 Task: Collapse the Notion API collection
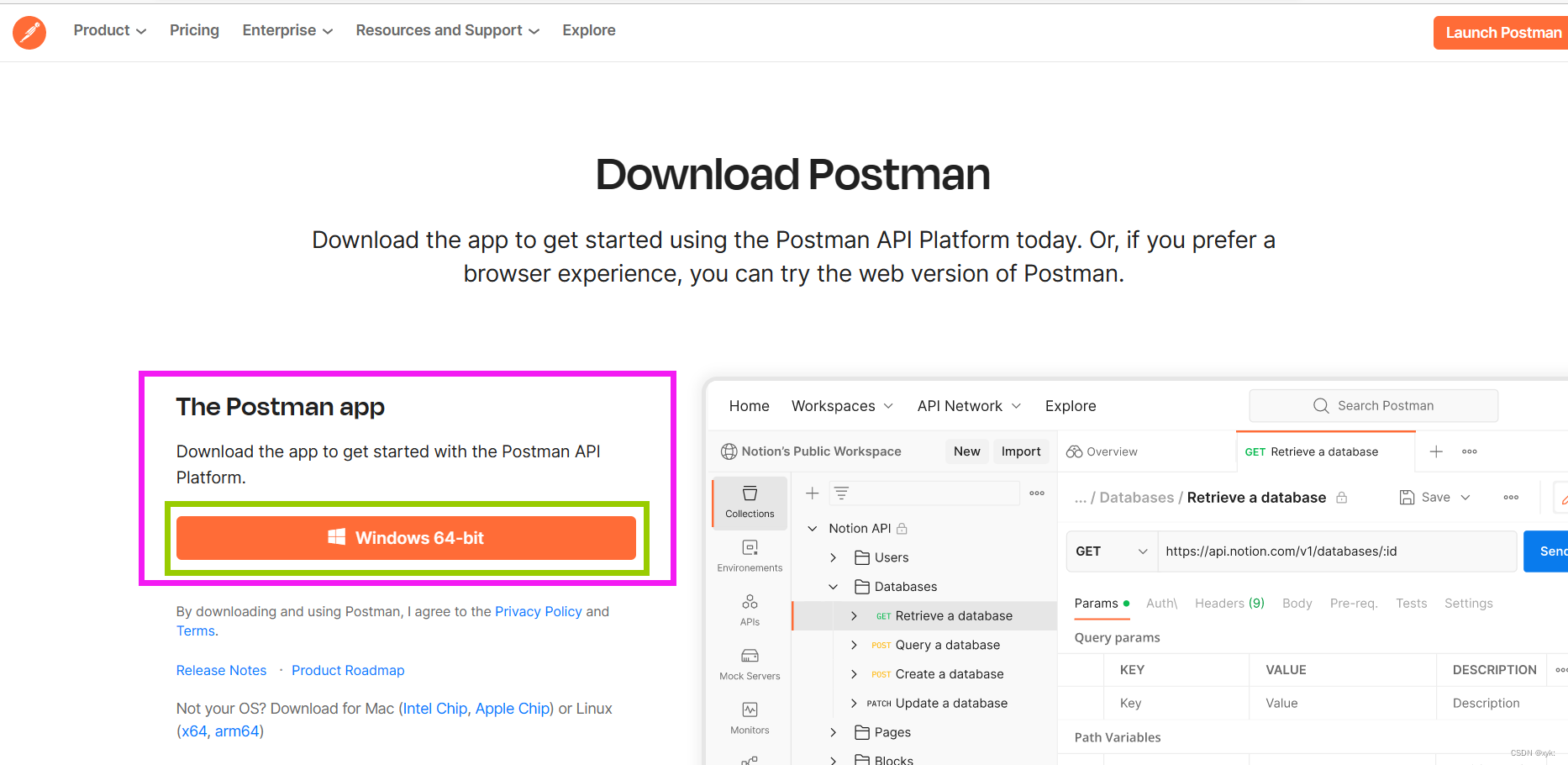tap(813, 529)
